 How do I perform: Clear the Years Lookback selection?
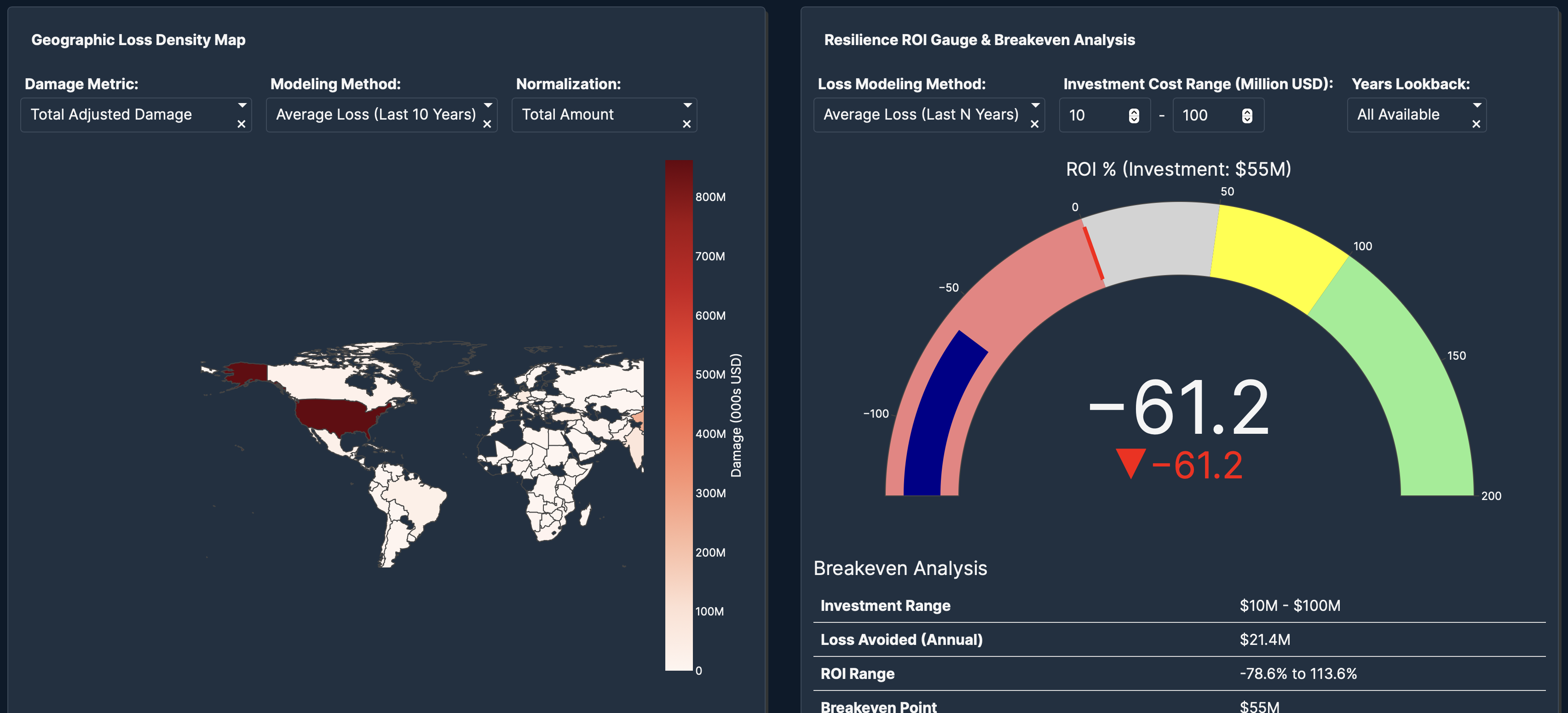(1476, 124)
